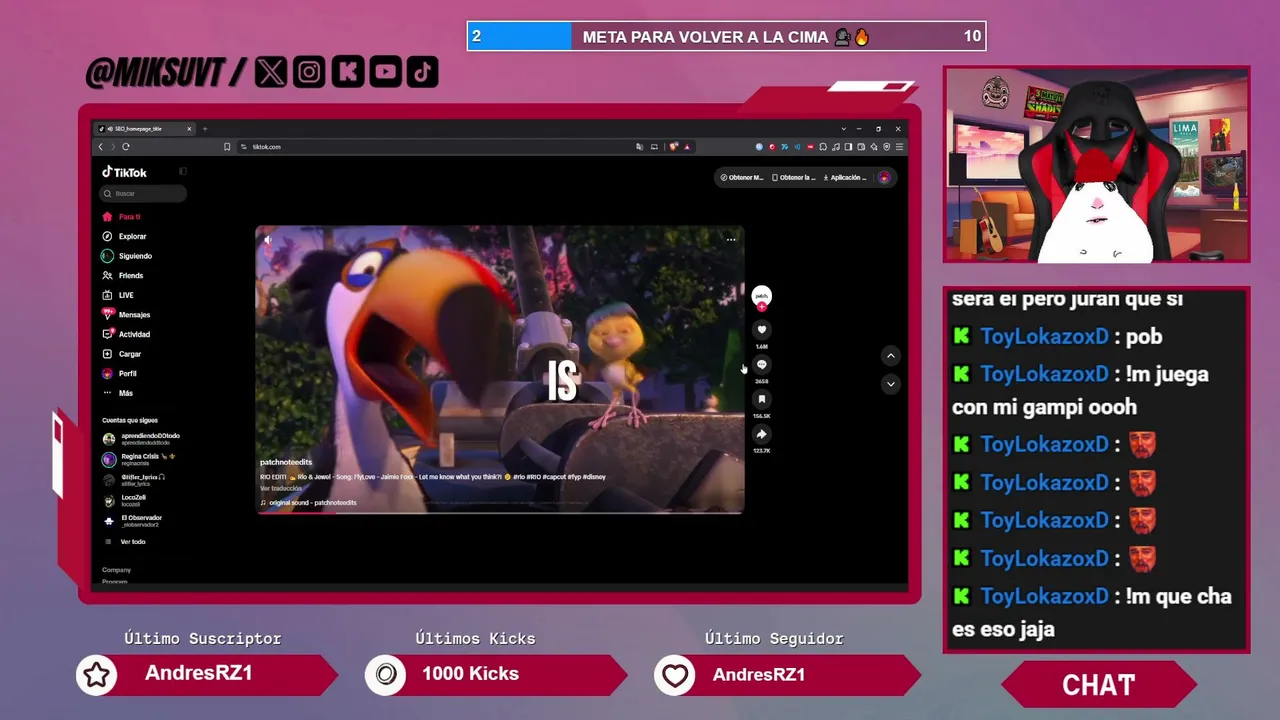
Task: Select the SEO_homepage_title browser tab
Action: [x=145, y=129]
